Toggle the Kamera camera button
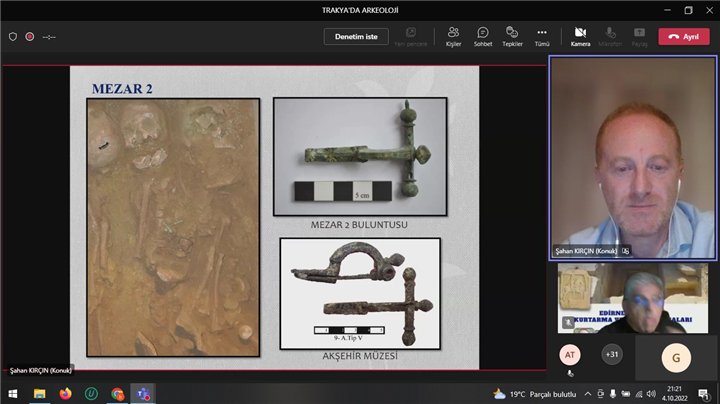This screenshot has height=404, width=720. [x=580, y=36]
